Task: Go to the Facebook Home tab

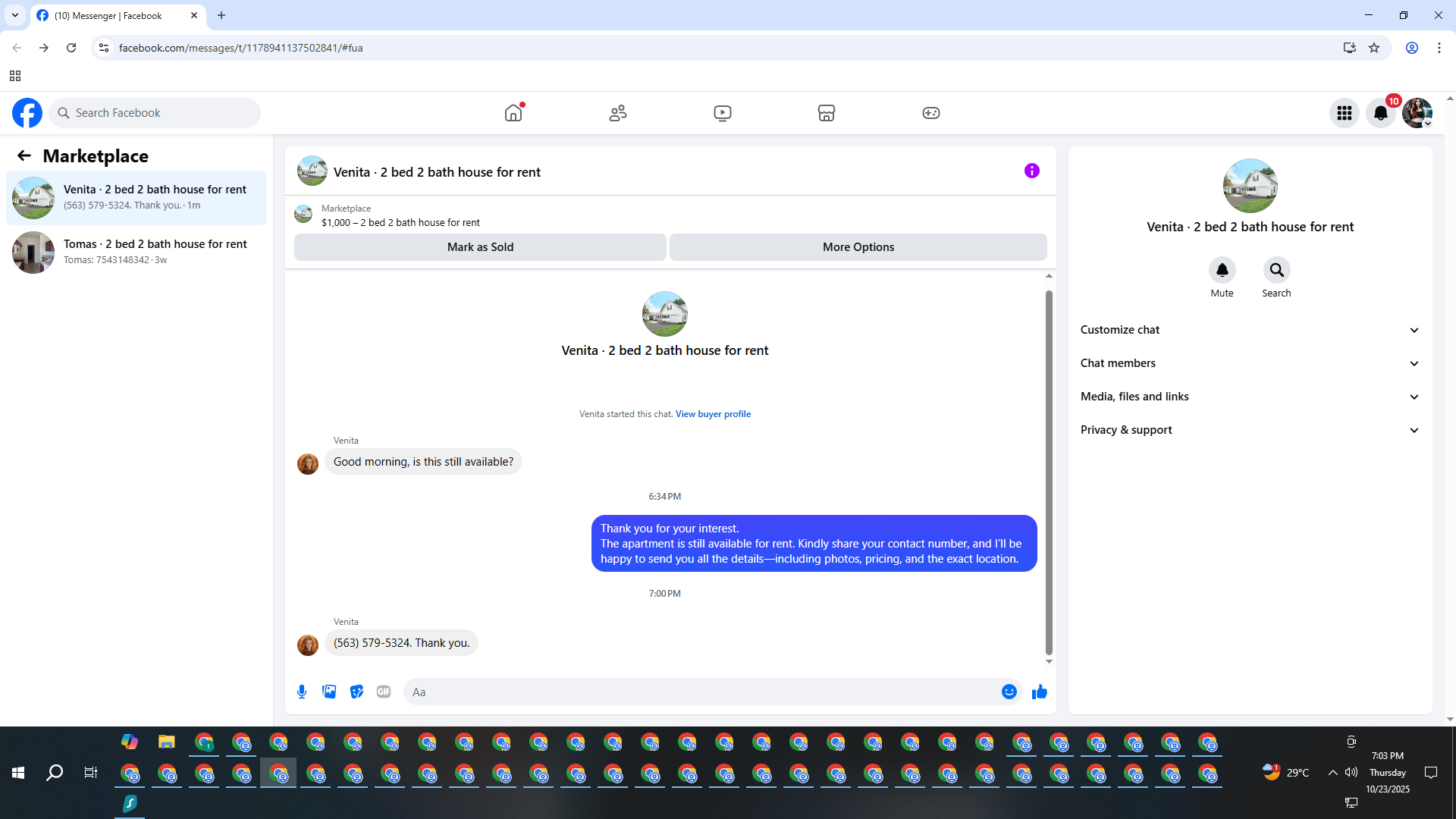Action: pyautogui.click(x=513, y=113)
